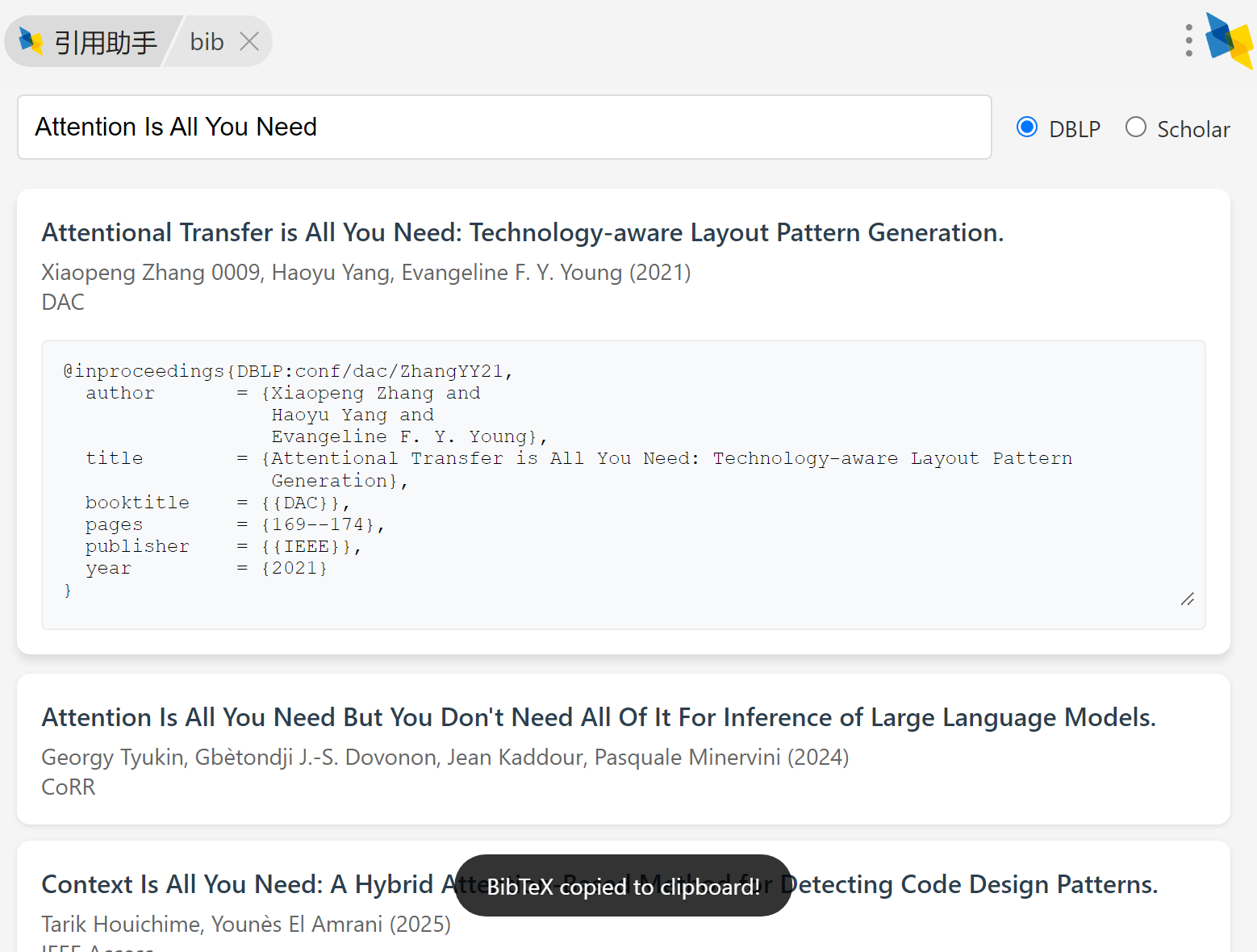
Task: Click the DAC venue label
Action: point(63,303)
